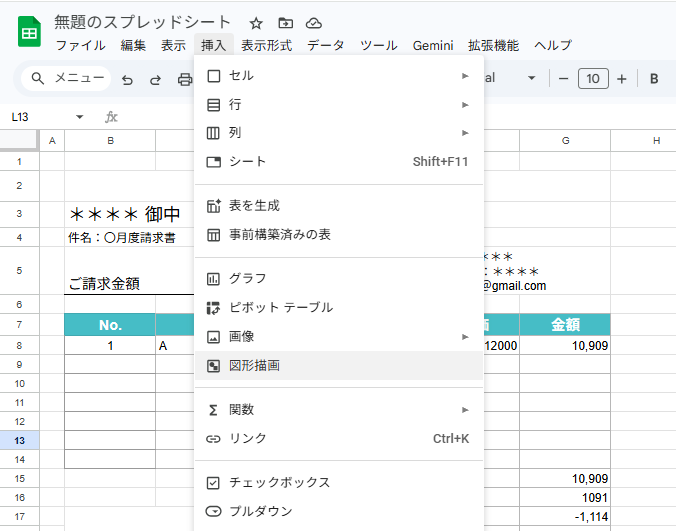Click the undo arrow in toolbar

coord(127,79)
